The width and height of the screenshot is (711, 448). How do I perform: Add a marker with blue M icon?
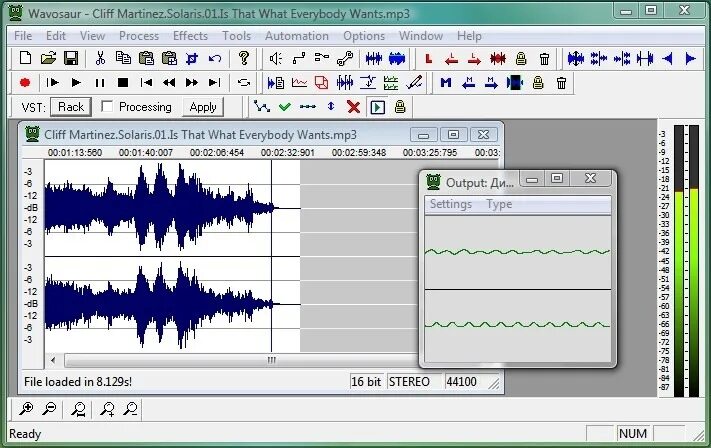(446, 83)
